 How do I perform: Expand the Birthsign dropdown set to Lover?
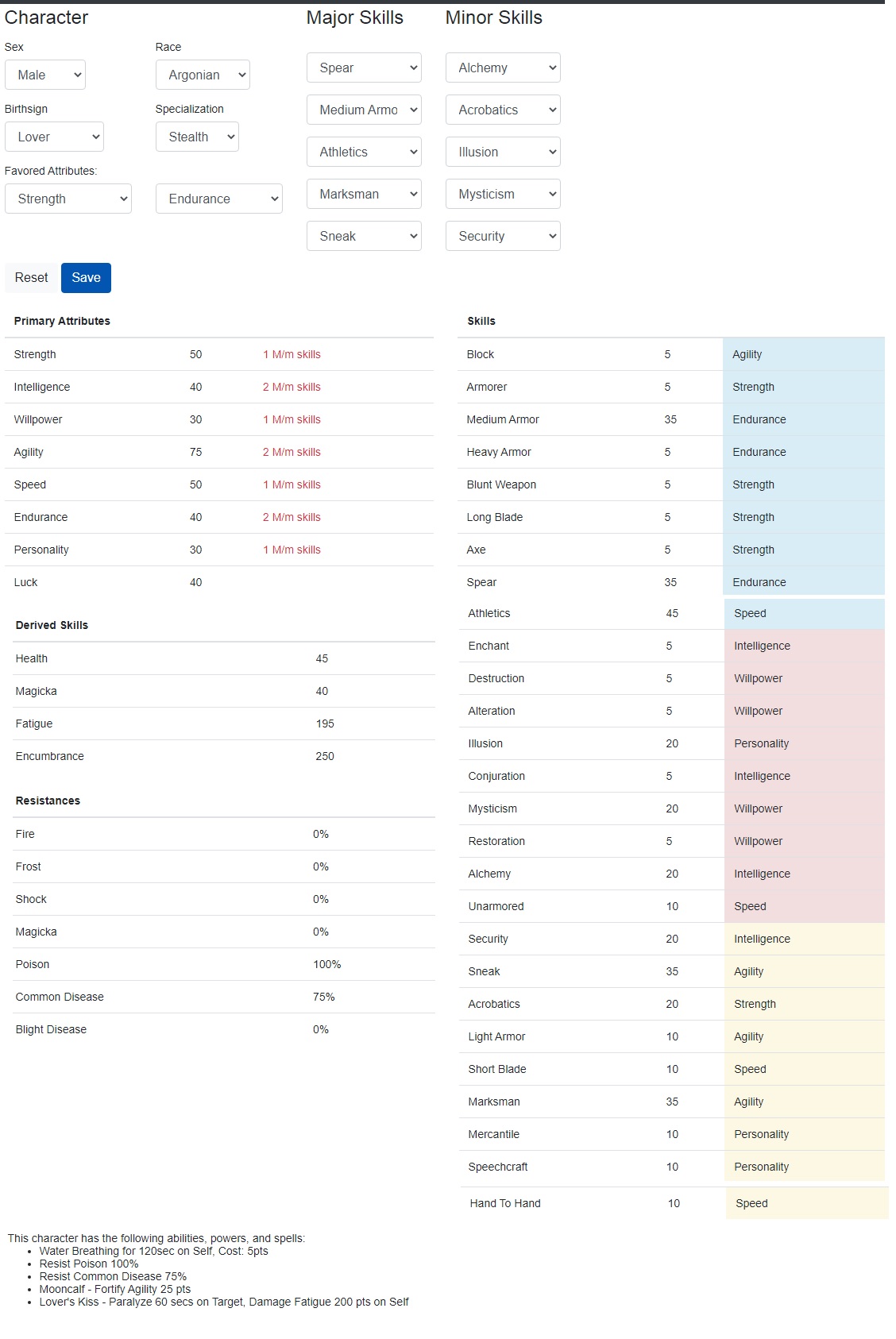[x=54, y=137]
